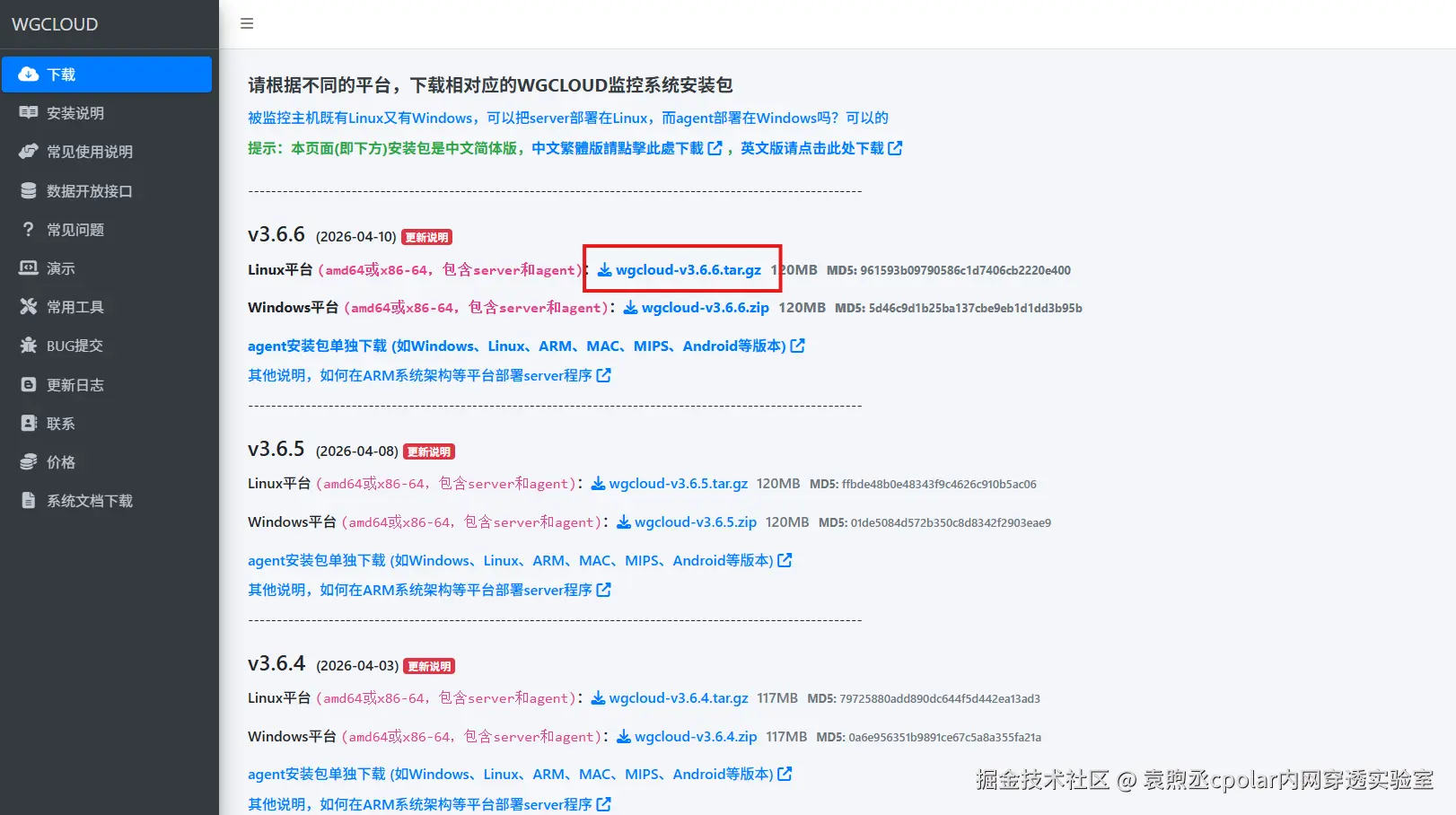The height and width of the screenshot is (815, 1456).
Task: Click the document icon beside 系统文档下载
Action: (x=29, y=501)
